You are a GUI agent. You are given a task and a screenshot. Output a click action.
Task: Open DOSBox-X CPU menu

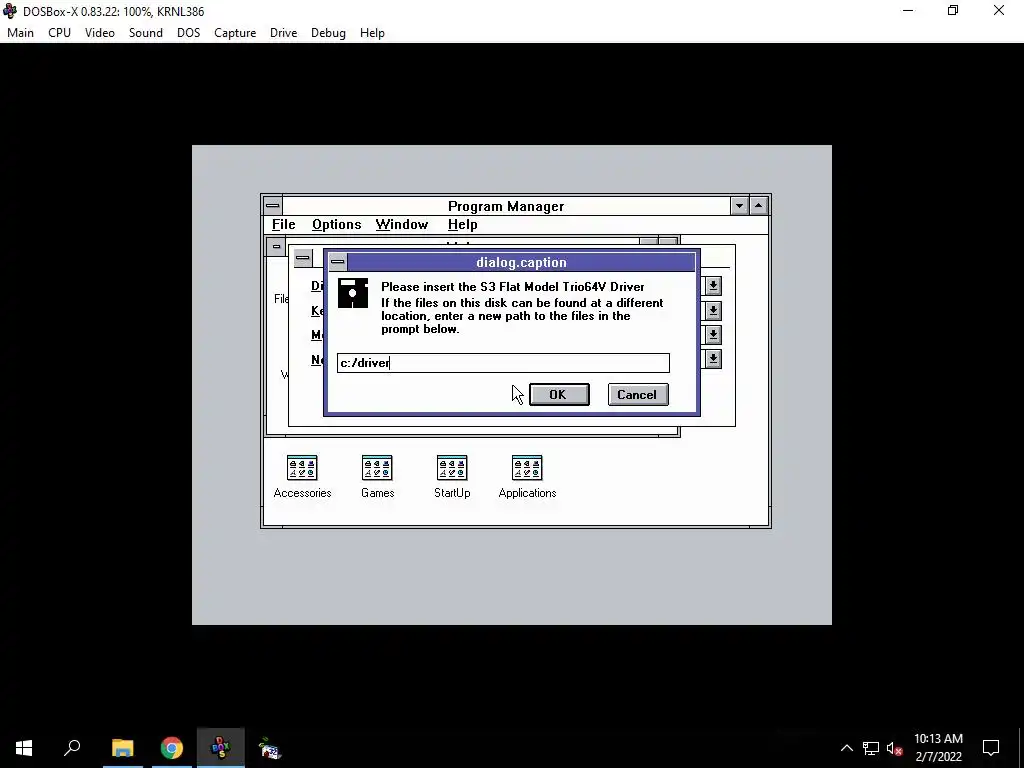coord(59,33)
